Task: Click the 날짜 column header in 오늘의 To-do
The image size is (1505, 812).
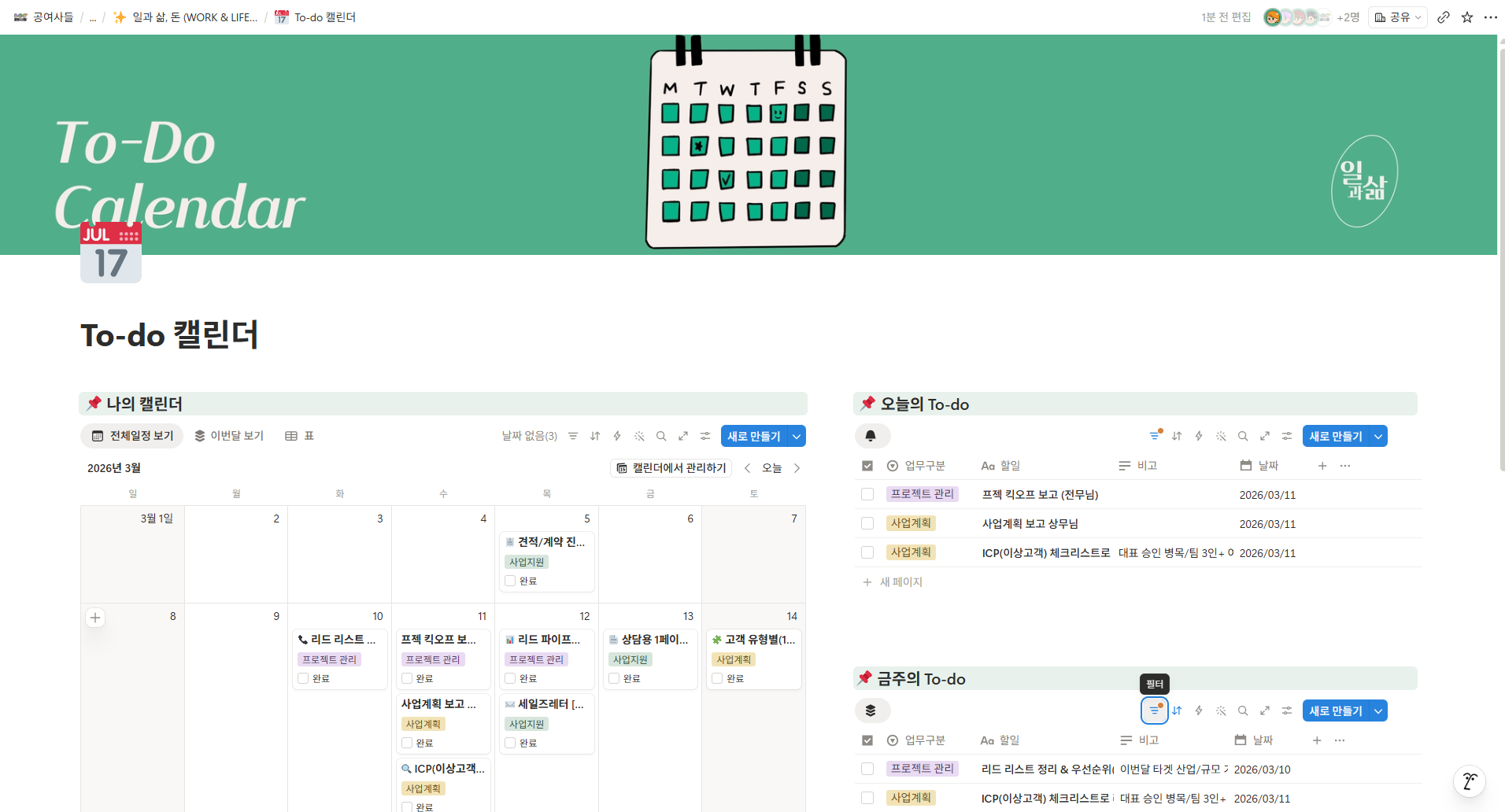Action: (1259, 466)
